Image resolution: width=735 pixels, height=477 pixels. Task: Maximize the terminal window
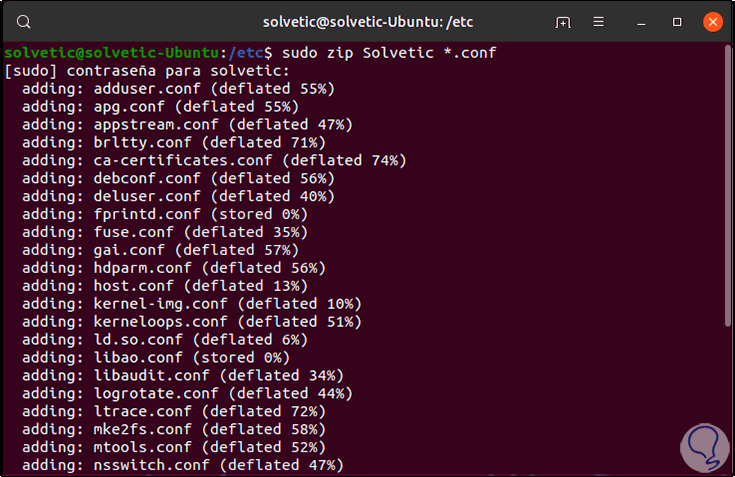pos(677,22)
